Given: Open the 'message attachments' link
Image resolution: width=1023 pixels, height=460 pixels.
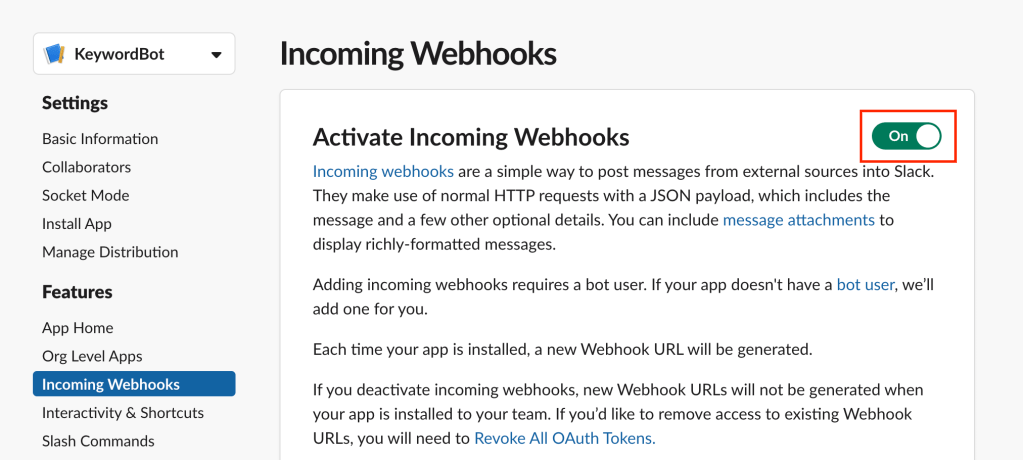Looking at the screenshot, I should (798, 219).
